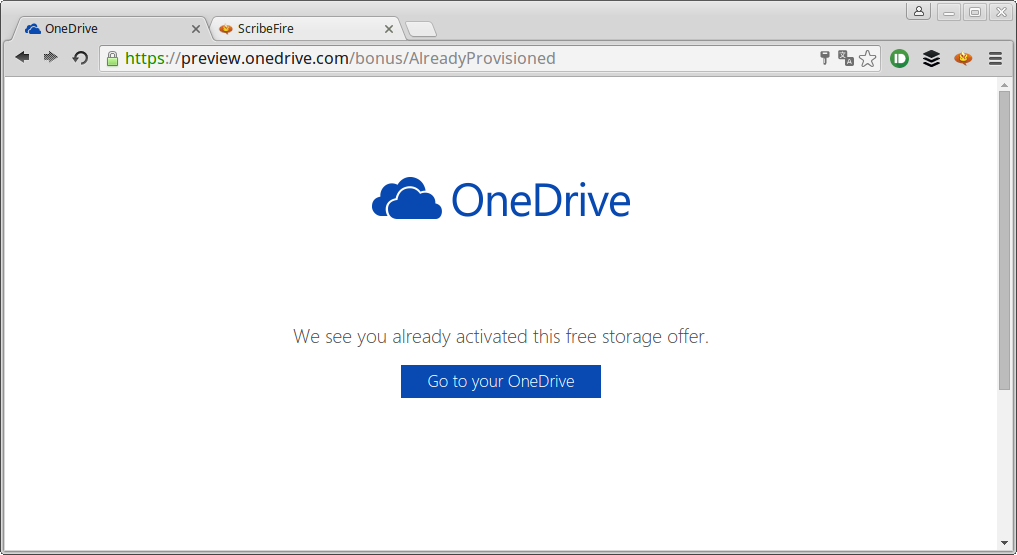Click the green SSL padlock icon
The height and width of the screenshot is (555, 1017).
click(x=112, y=58)
